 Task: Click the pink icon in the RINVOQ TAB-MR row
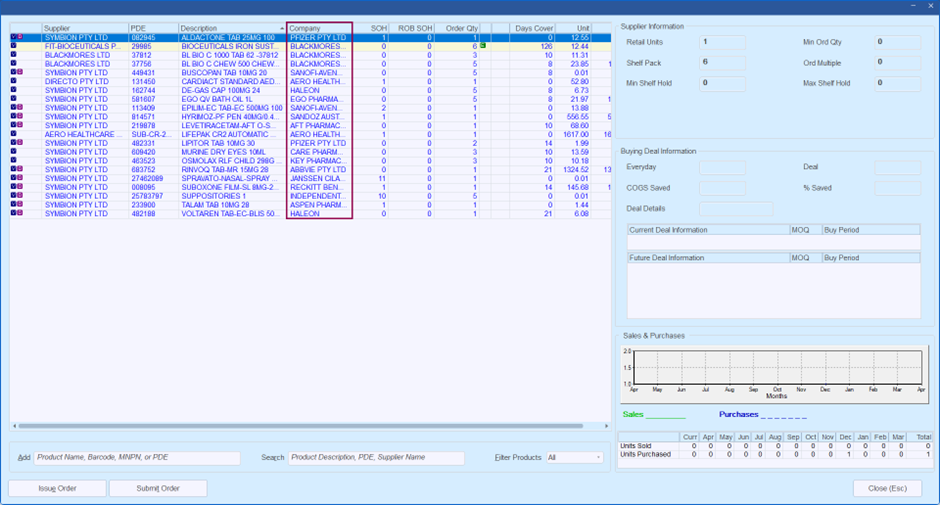coord(20,169)
